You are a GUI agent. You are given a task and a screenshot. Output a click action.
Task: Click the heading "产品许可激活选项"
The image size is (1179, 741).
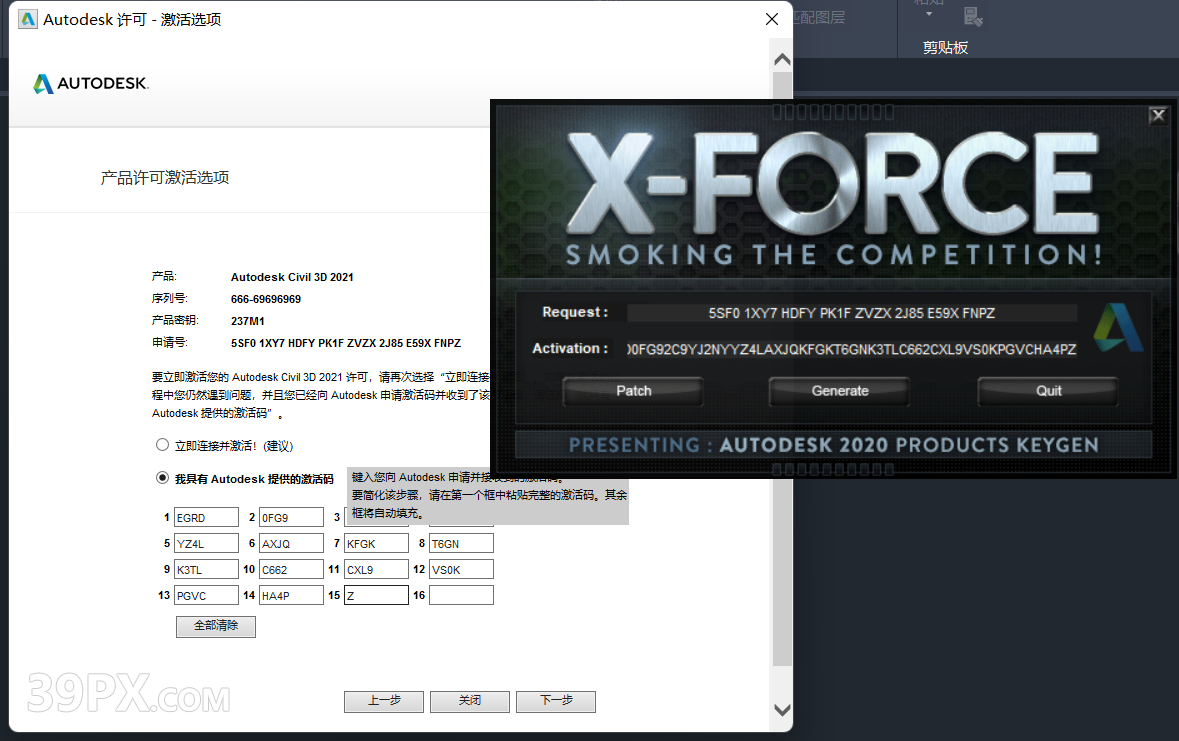pyautogui.click(x=165, y=178)
